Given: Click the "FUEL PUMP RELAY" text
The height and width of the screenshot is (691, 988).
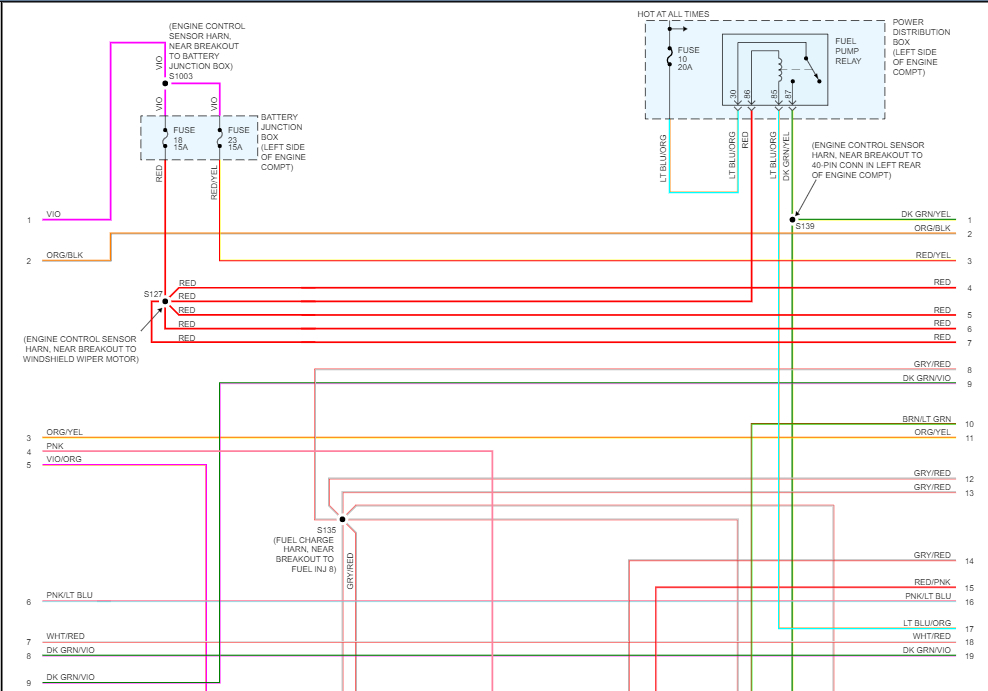Looking at the screenshot, I should click(x=848, y=51).
